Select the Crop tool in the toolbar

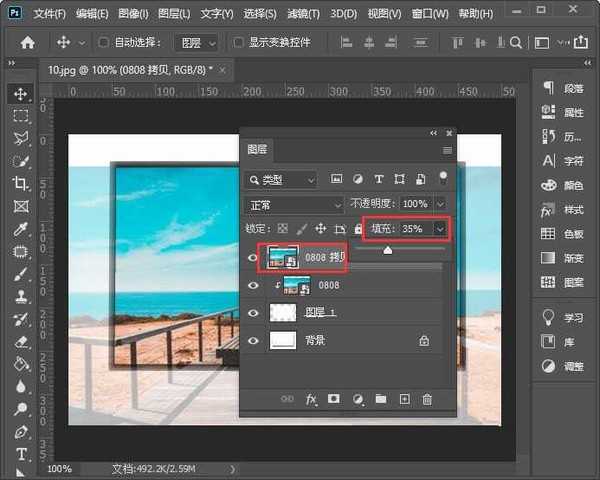[x=21, y=184]
